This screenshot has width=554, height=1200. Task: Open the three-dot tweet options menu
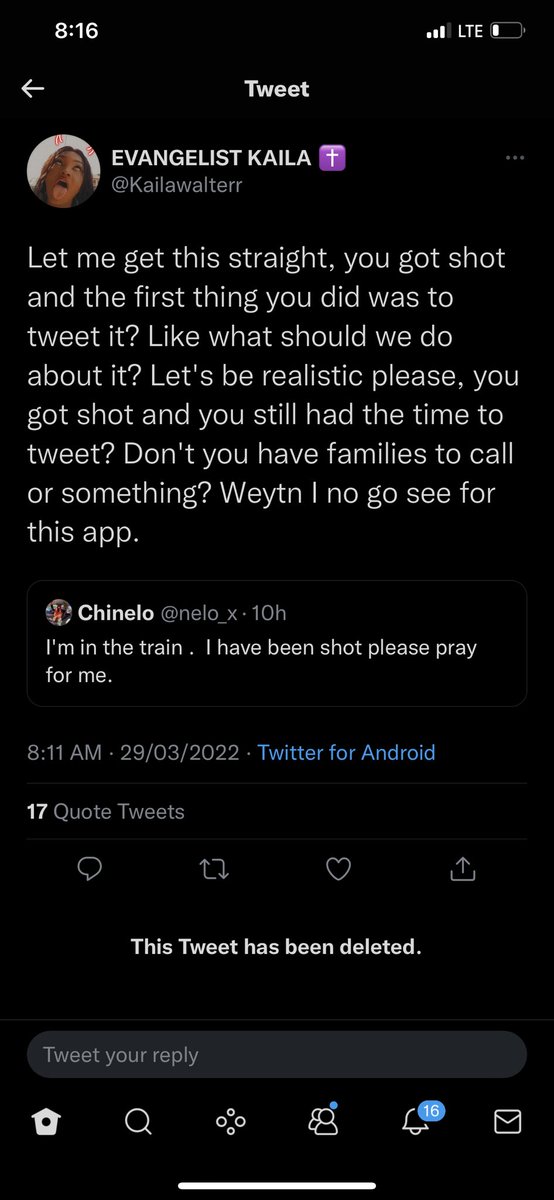tap(515, 157)
